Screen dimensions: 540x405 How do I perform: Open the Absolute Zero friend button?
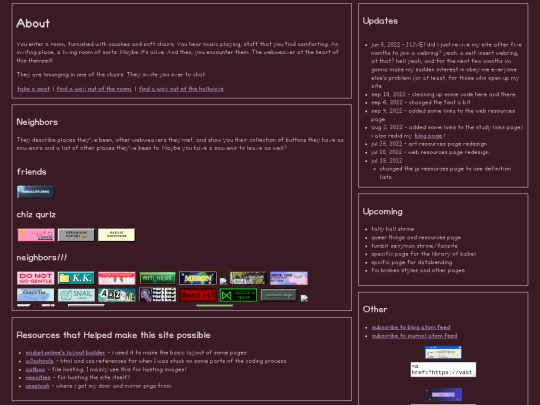(35, 192)
